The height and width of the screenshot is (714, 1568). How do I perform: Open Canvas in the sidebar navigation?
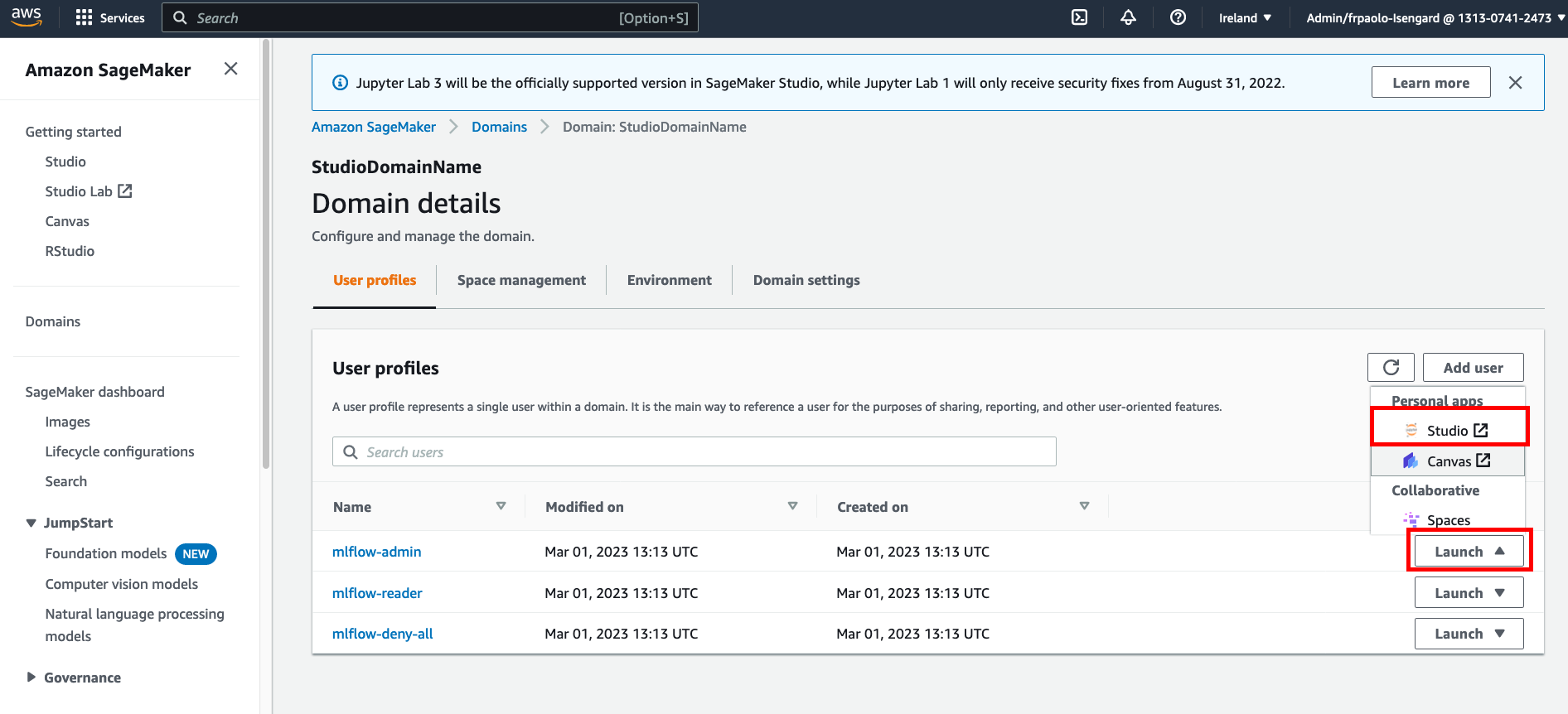[x=67, y=221]
